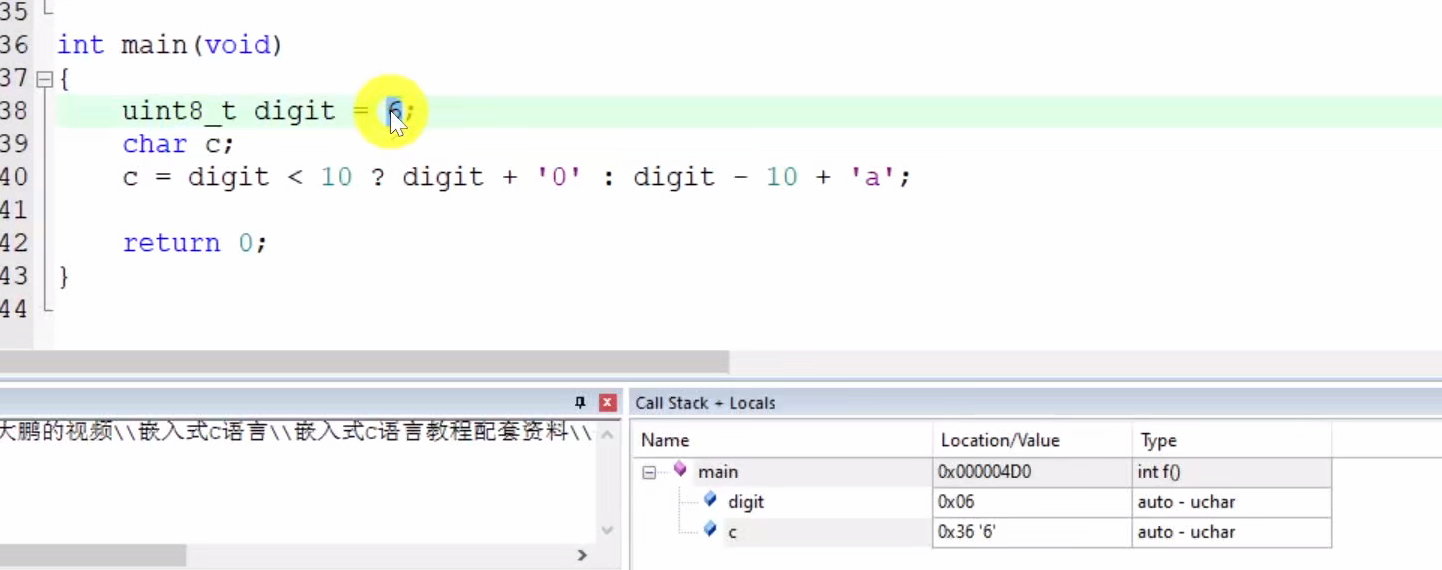1442x570 pixels.
Task: Click the Location/Value column header
Action: click(x=1032, y=440)
